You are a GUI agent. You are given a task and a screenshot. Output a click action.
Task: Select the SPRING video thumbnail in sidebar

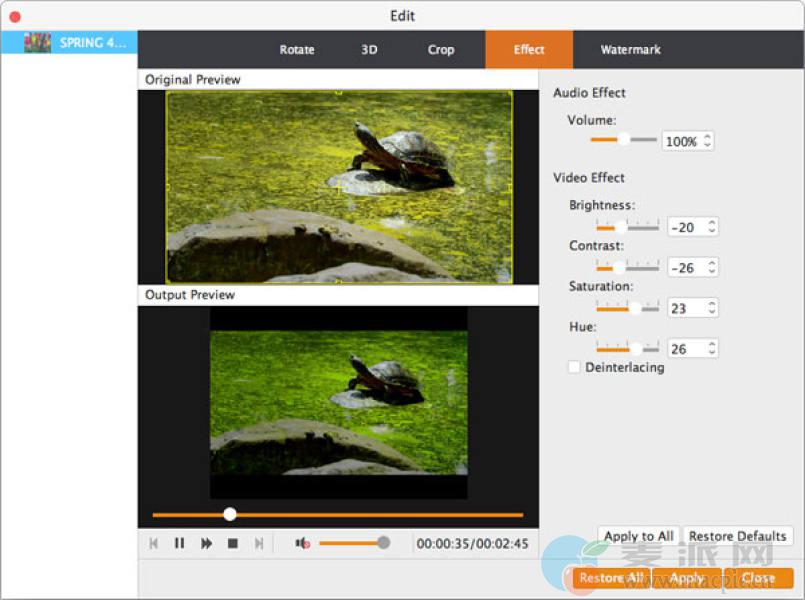pyautogui.click(x=37, y=43)
